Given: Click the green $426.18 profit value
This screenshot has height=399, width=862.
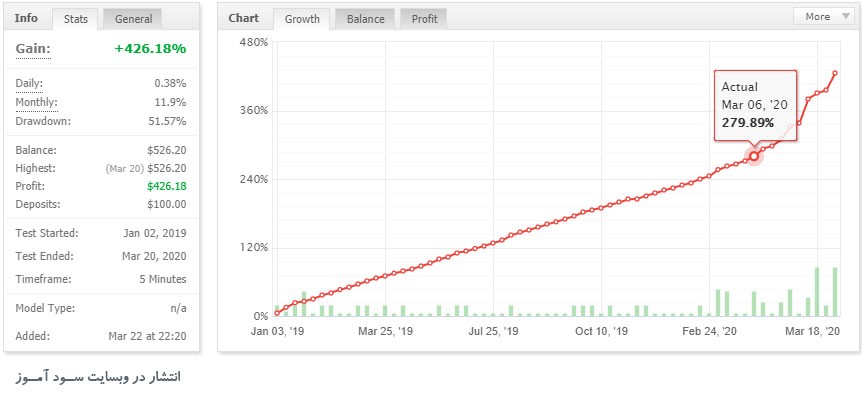Looking at the screenshot, I should [x=167, y=186].
